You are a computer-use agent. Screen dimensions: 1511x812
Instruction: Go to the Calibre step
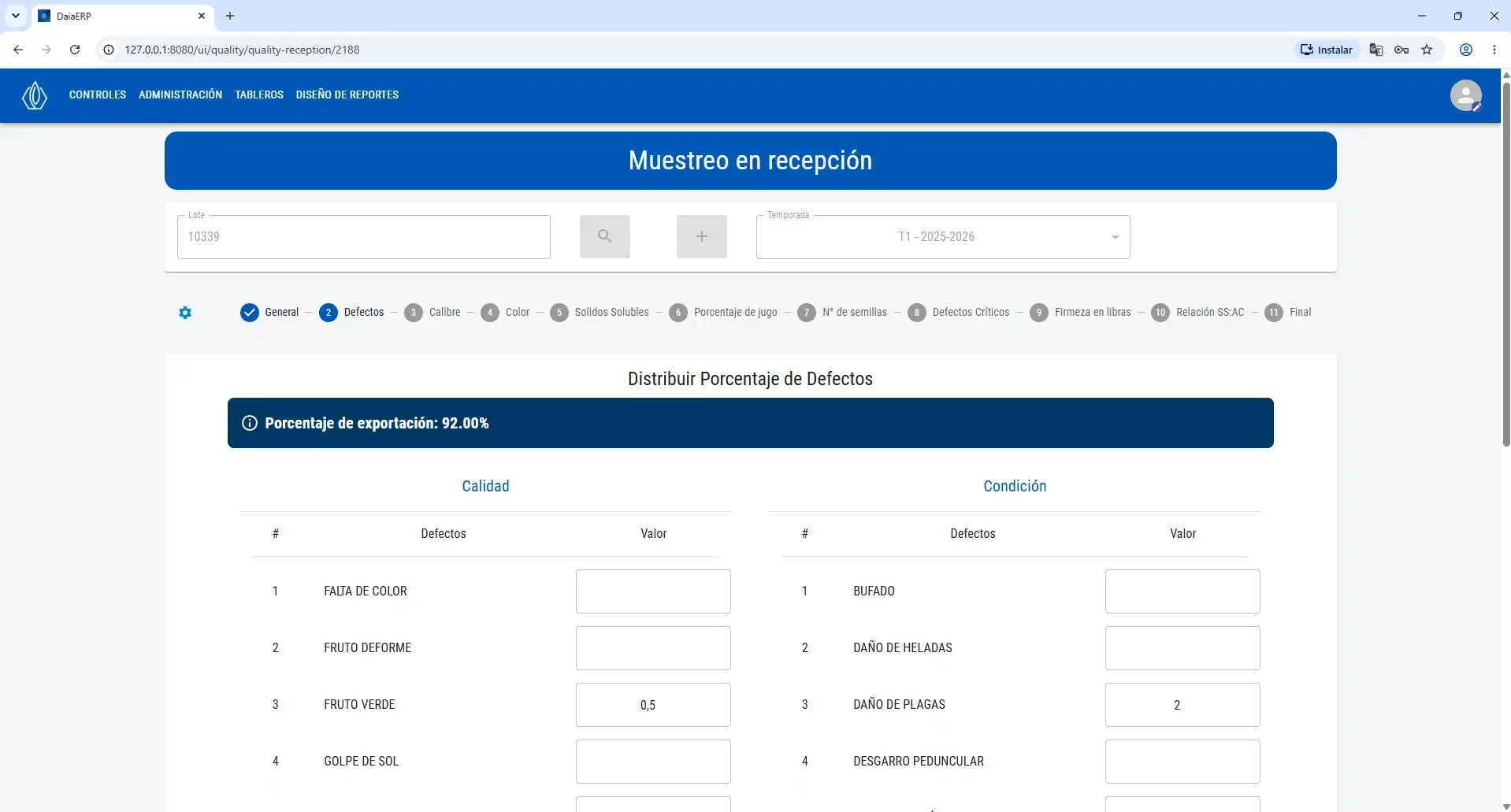click(x=433, y=313)
